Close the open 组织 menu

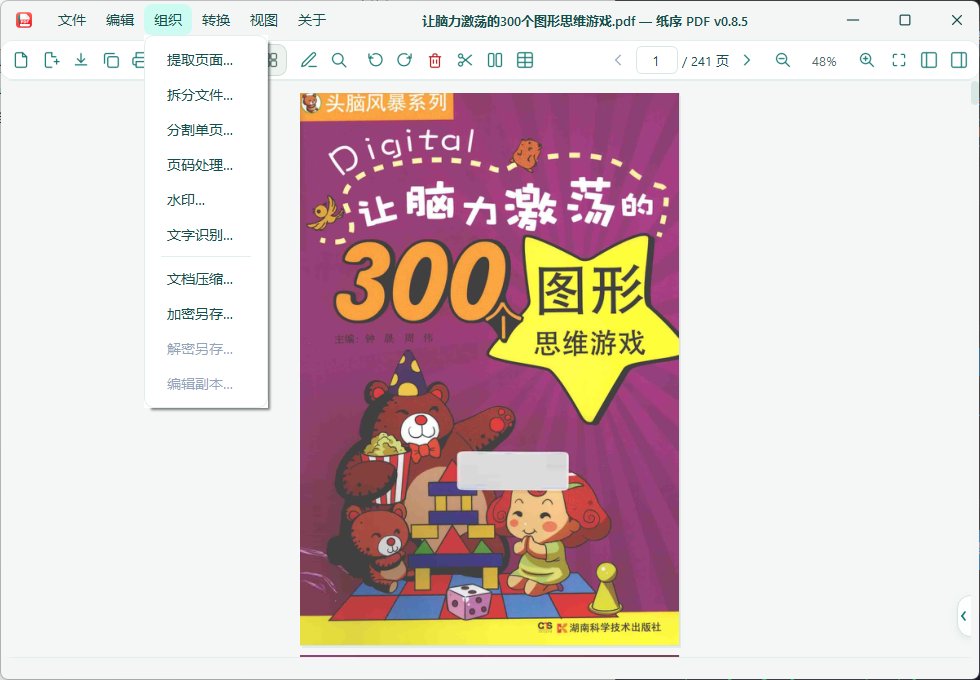pyautogui.click(x=168, y=21)
